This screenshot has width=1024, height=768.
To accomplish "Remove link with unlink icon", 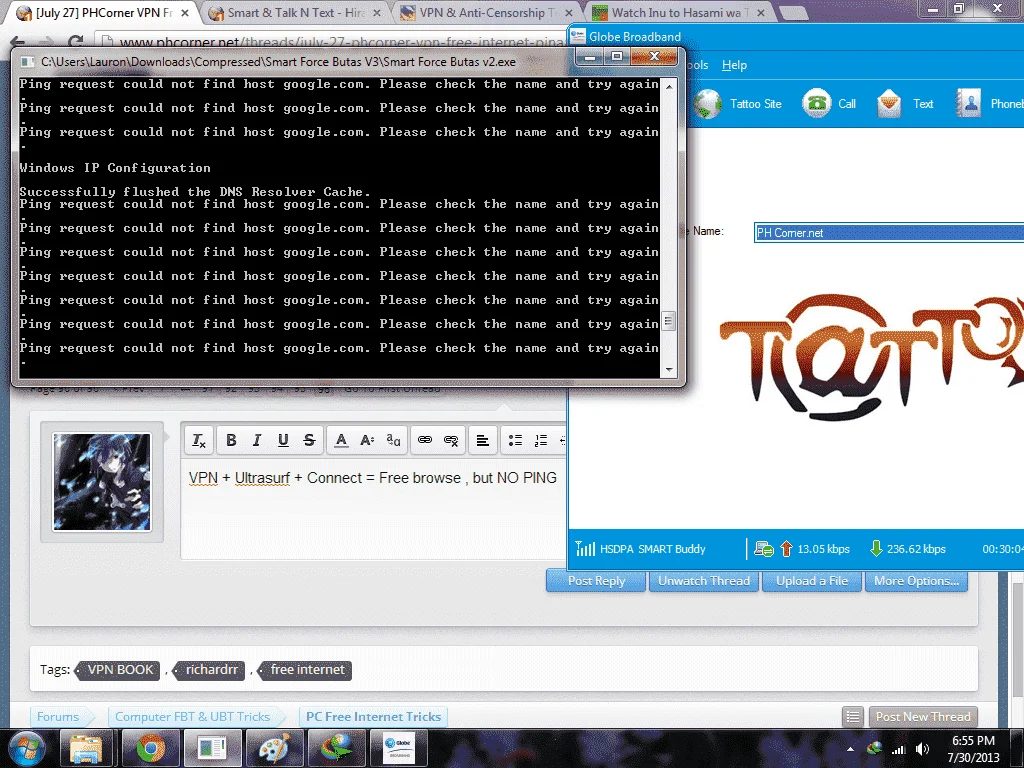I will pos(451,440).
